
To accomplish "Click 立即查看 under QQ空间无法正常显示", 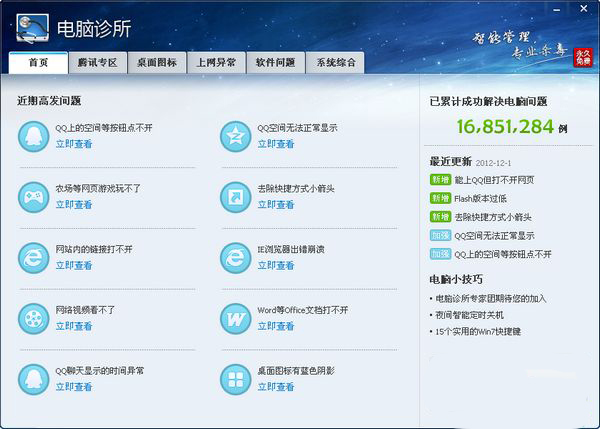I will 276,144.
